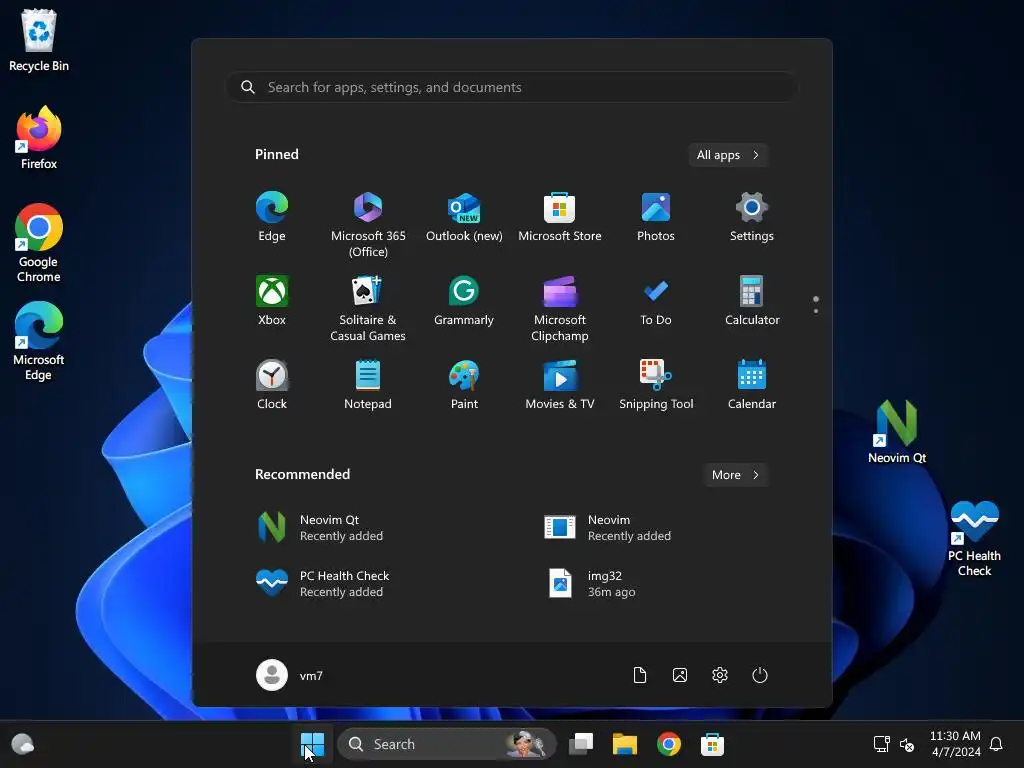Select PC Health Check desktop shortcut
Viewport: 1024px width, 768px height.
coord(974,538)
